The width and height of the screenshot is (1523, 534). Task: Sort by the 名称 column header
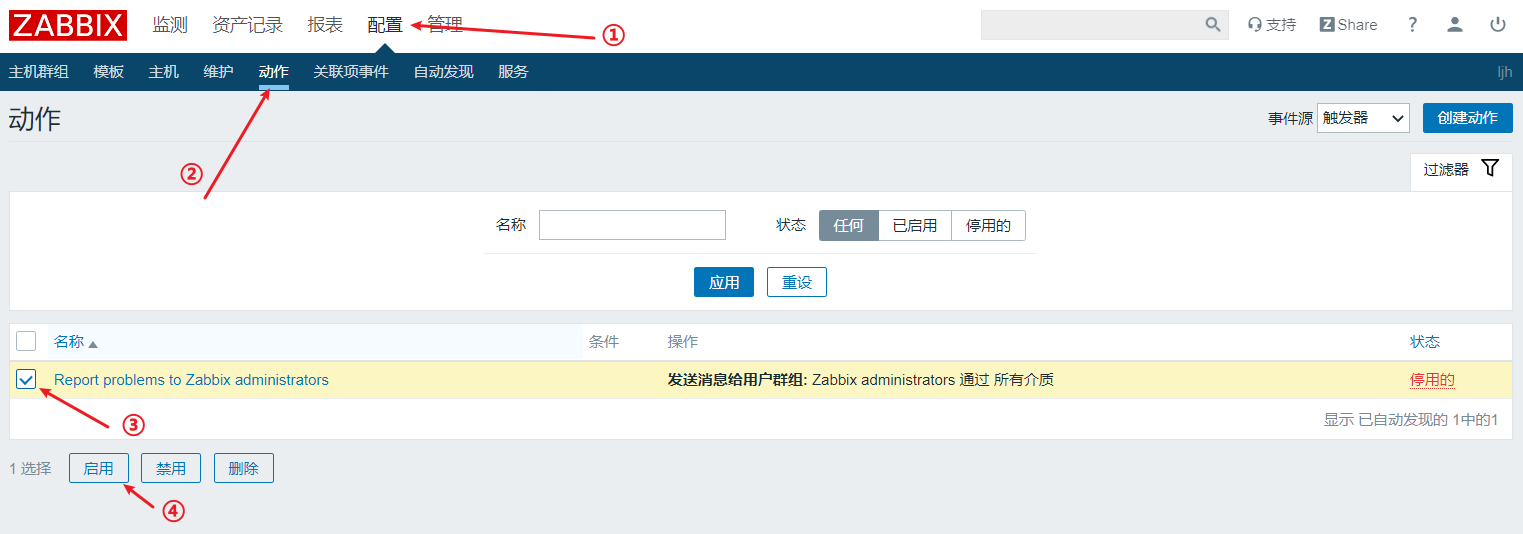[69, 342]
